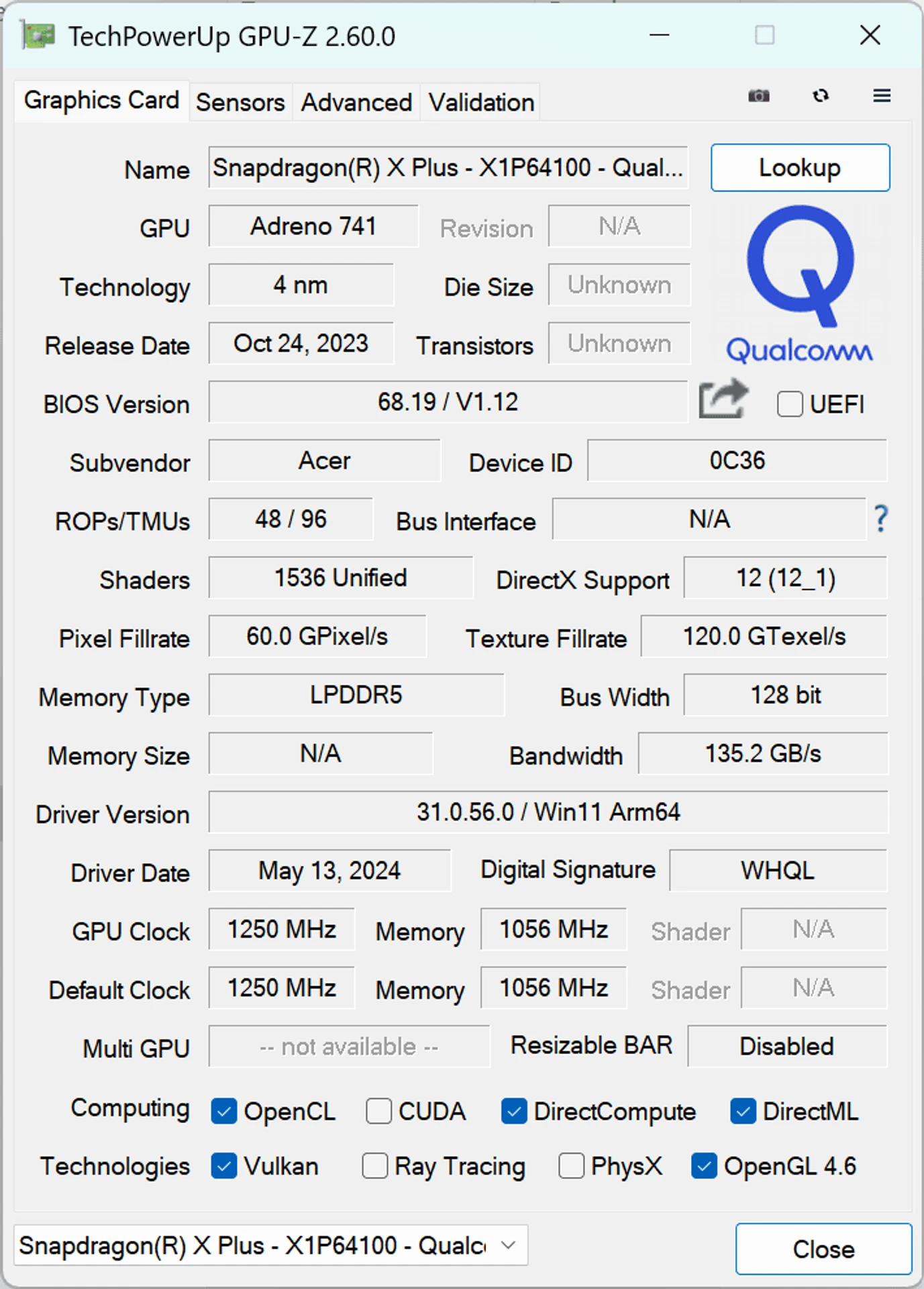
Task: Click the BIOS export share icon
Action: 723,399
